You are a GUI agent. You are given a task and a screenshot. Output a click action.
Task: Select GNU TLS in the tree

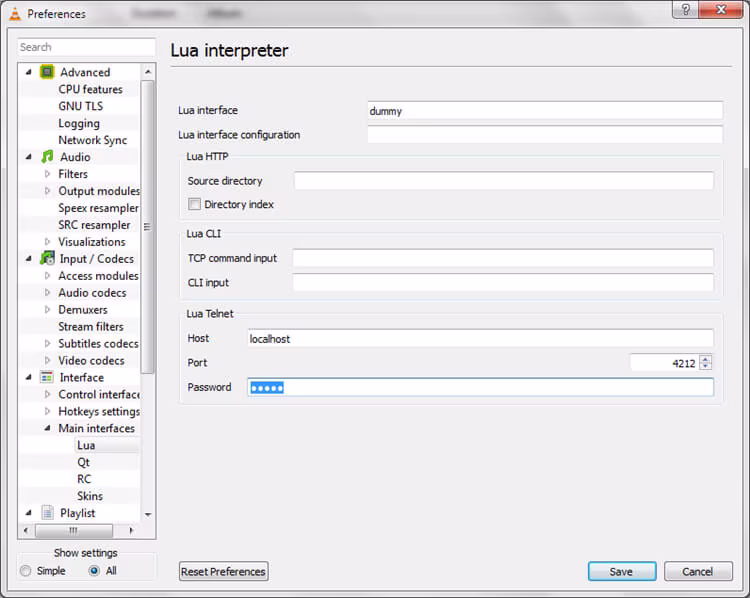(x=80, y=106)
